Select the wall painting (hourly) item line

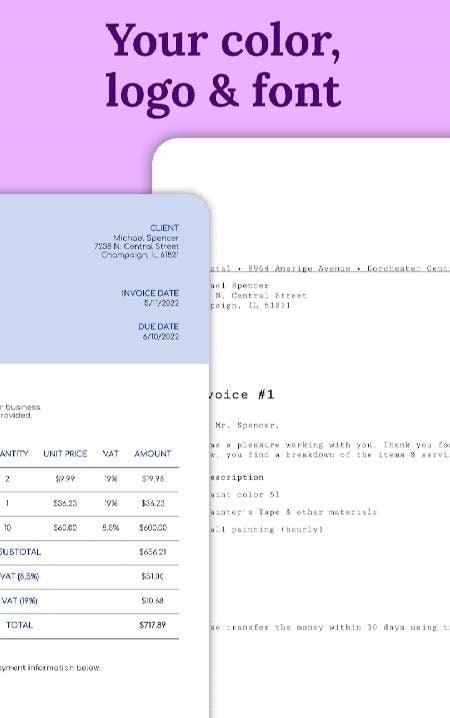[x=266, y=529]
